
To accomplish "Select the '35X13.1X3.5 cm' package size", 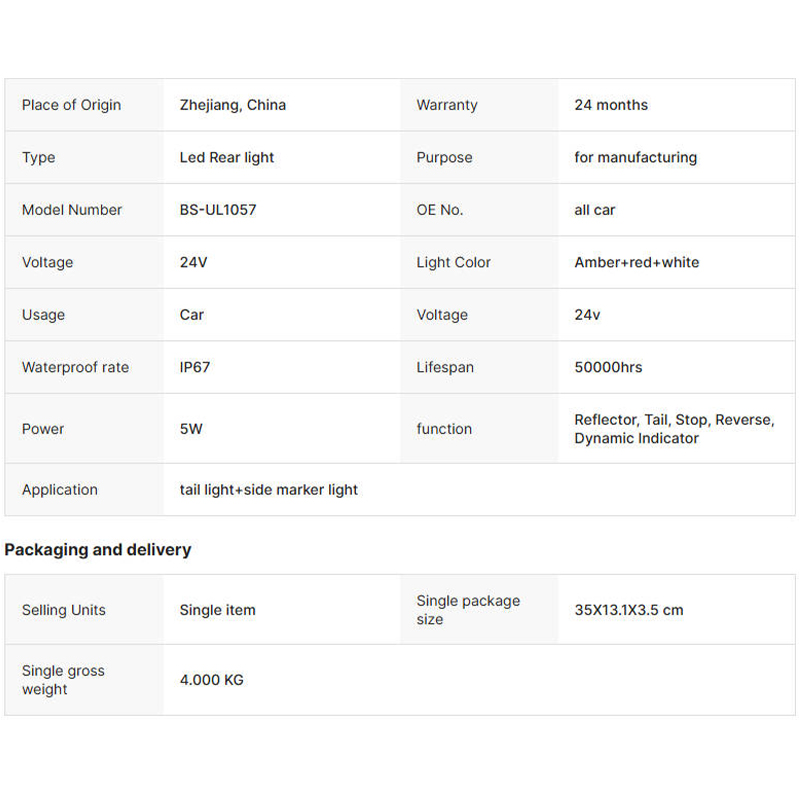I will 628,610.
